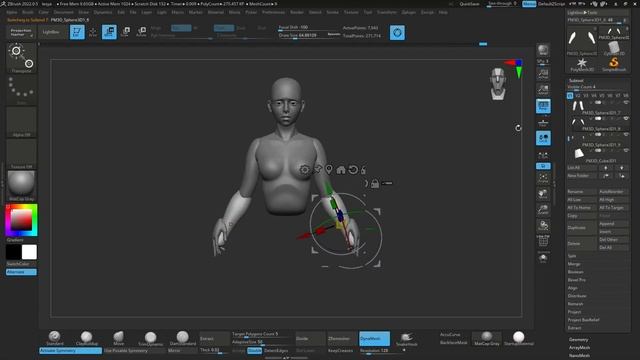
Task: Toggle the Gizmo 3D button
Action: click(397, 33)
